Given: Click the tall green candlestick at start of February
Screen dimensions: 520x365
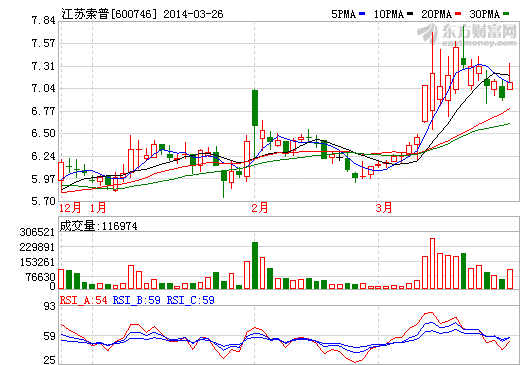Looking at the screenshot, I should (255, 108).
